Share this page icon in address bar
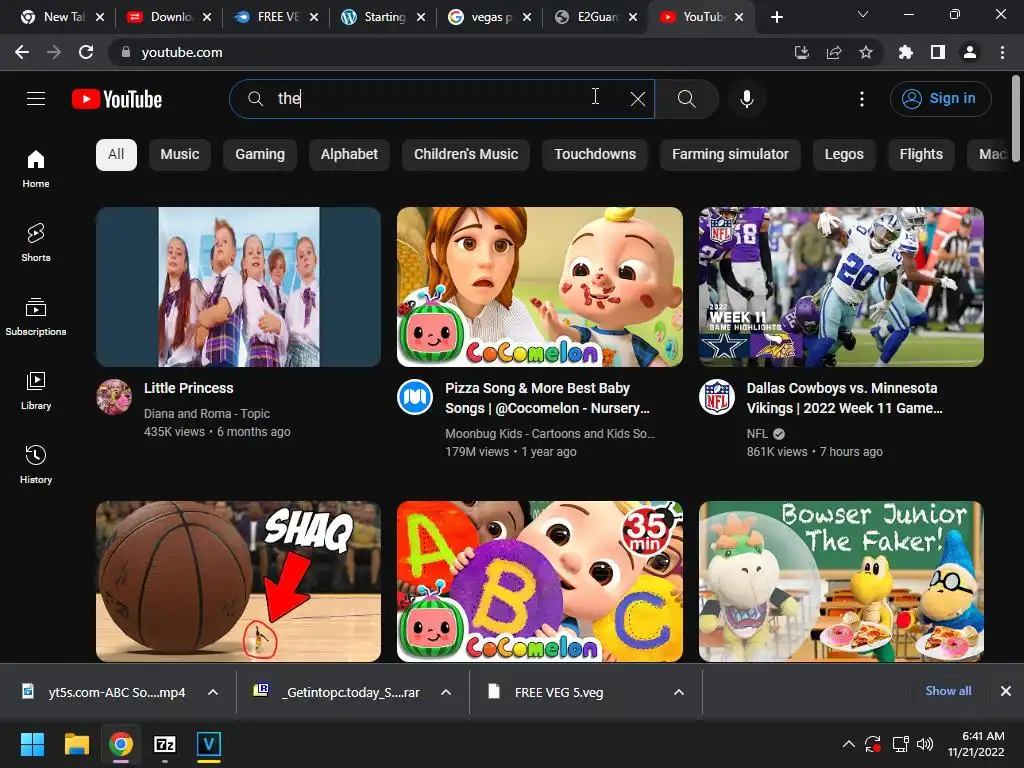1024x768 pixels. click(x=834, y=52)
